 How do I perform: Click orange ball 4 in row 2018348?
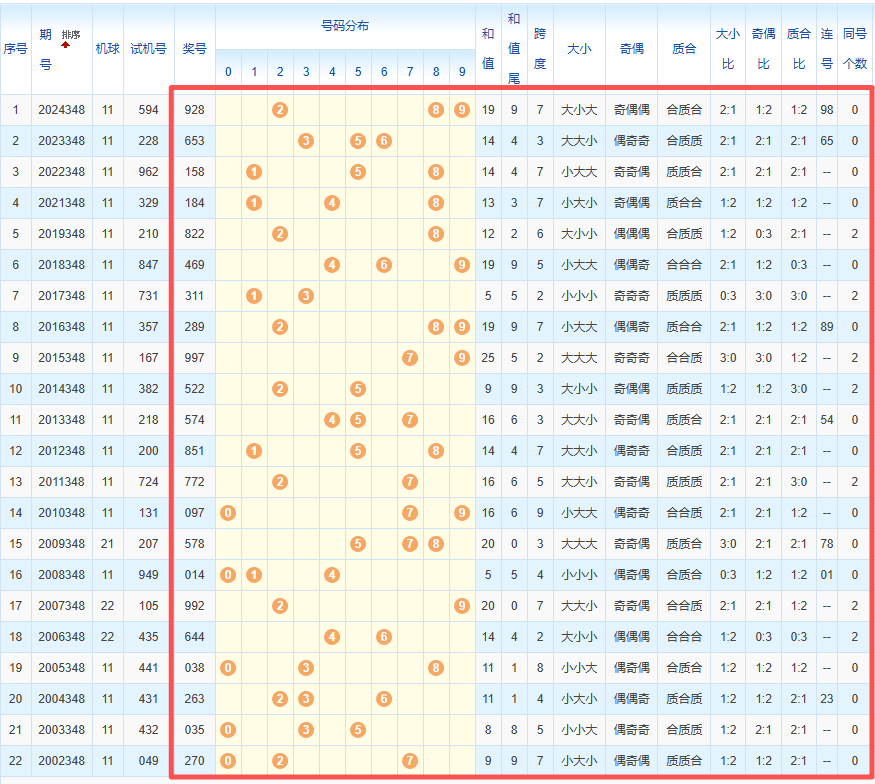332,265
